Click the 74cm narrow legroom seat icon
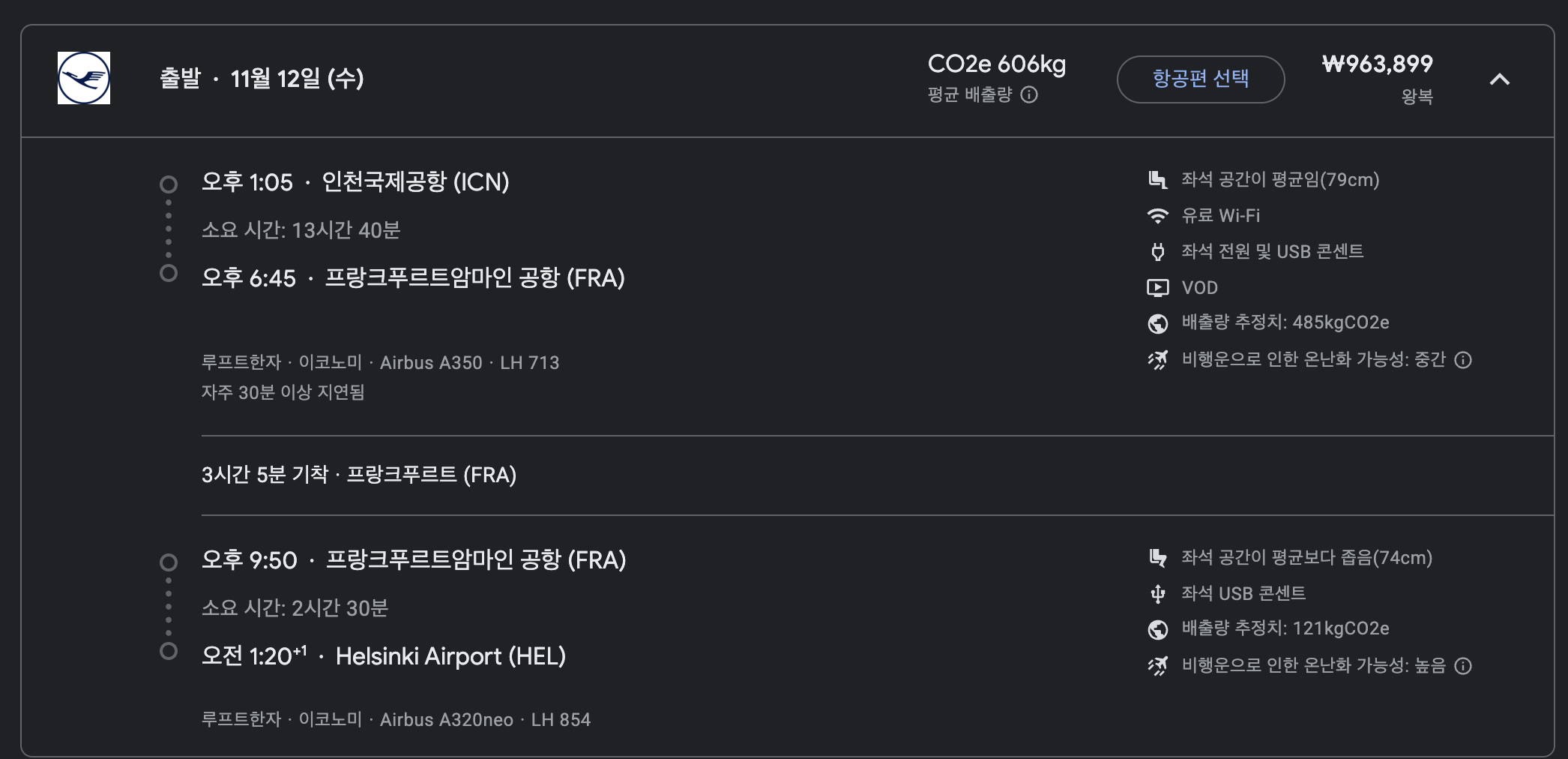This screenshot has height=759, width=1568. tap(1157, 557)
